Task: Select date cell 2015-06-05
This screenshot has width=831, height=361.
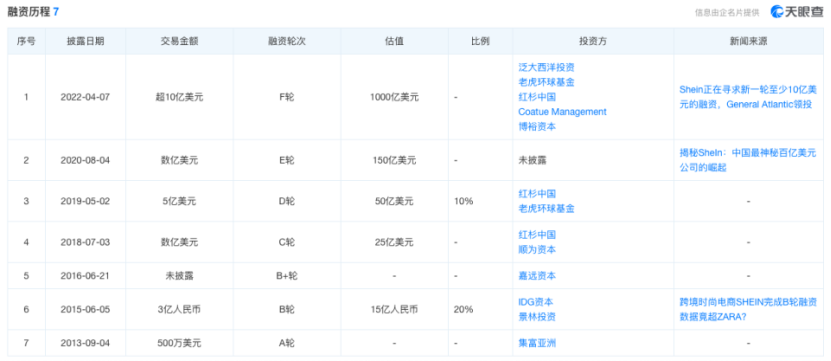Action: click(85, 310)
